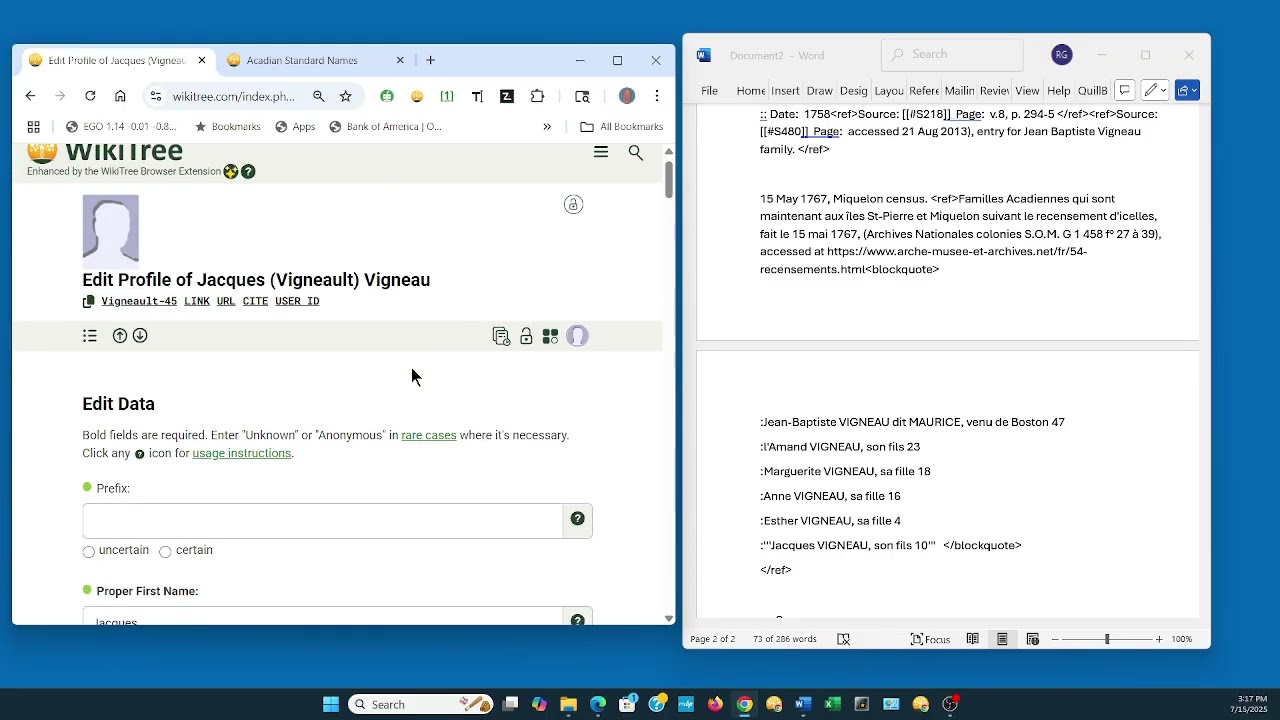Click the clipboard clock icon in profile toolbar
Viewport: 1280px width, 720px height.
[x=502, y=337]
